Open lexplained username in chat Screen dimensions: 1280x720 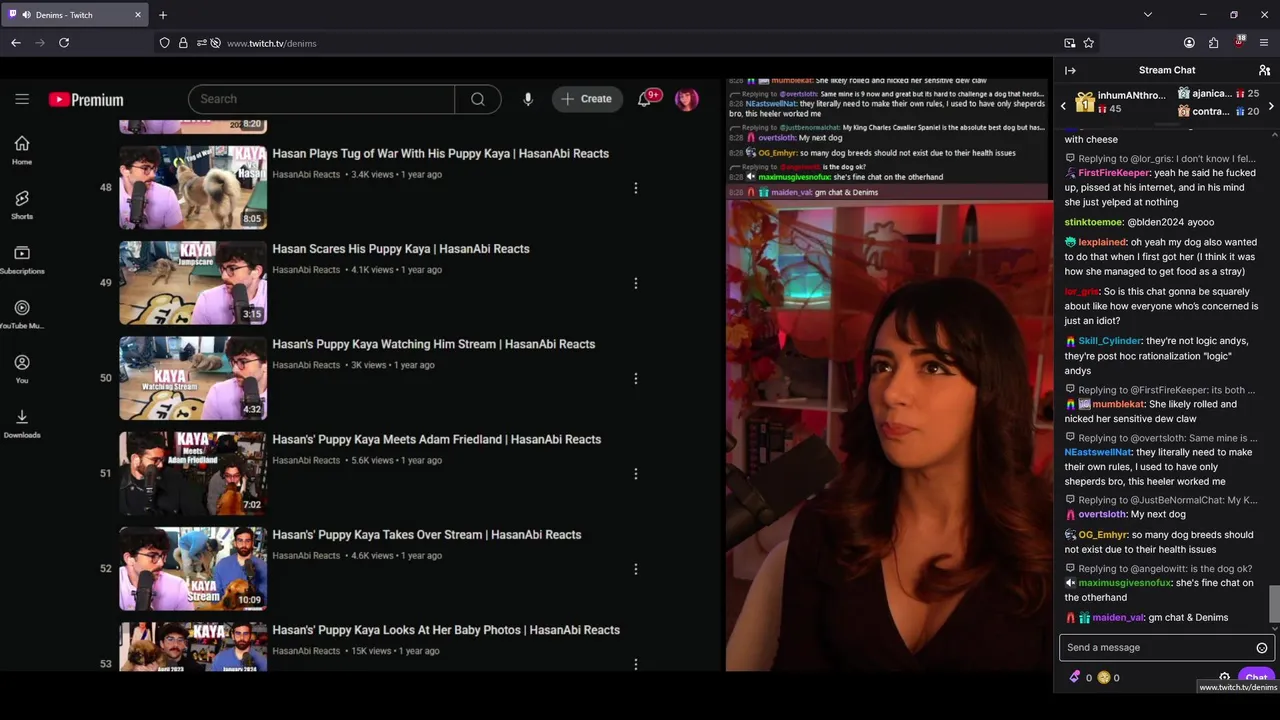[x=1102, y=242]
